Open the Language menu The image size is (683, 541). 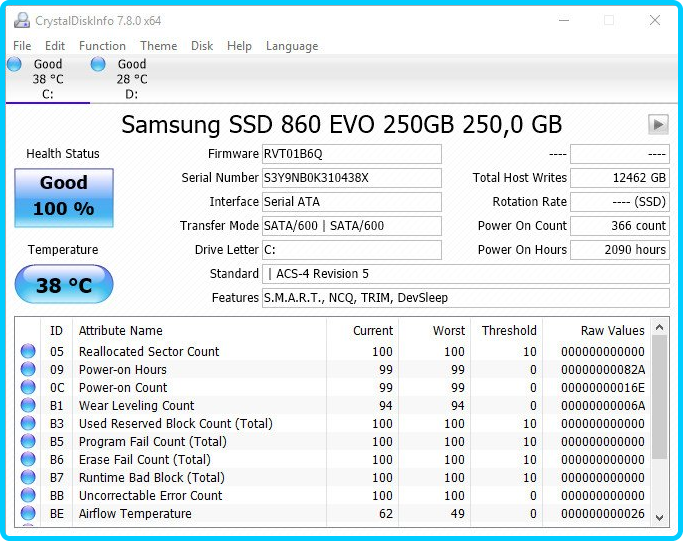coord(292,46)
